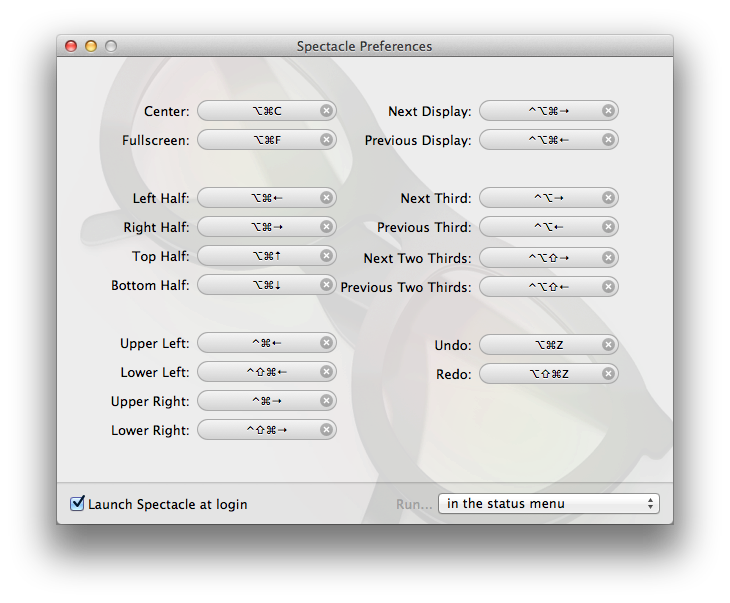
Task: Toggle Launch Spectacle at login checkbox
Action: (x=77, y=503)
